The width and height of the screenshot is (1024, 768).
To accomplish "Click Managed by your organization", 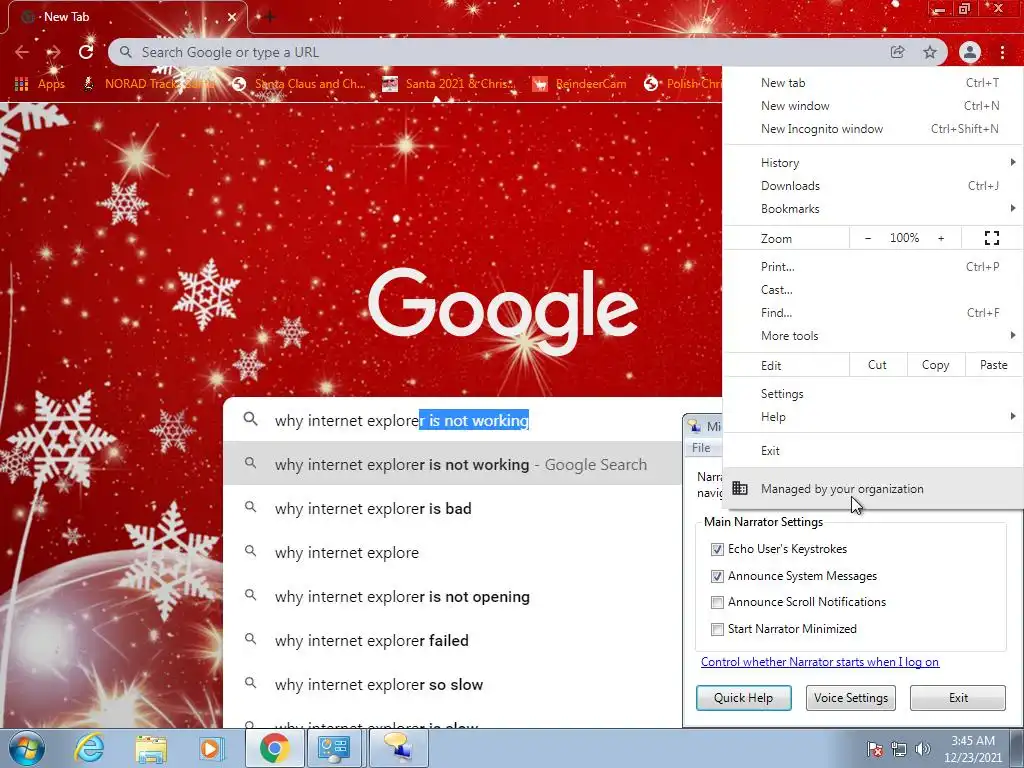I will [873, 488].
